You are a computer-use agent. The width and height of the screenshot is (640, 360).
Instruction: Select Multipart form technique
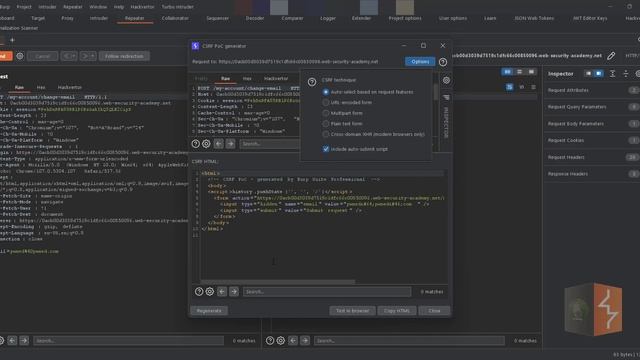[326, 113]
